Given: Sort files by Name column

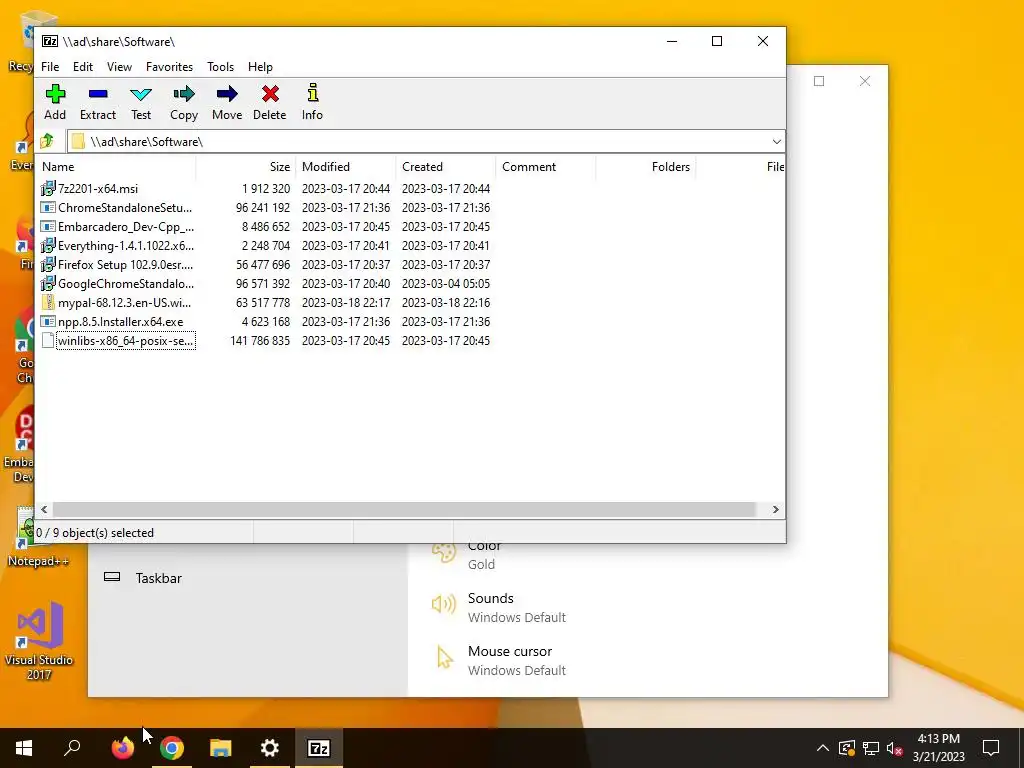Looking at the screenshot, I should point(116,167).
